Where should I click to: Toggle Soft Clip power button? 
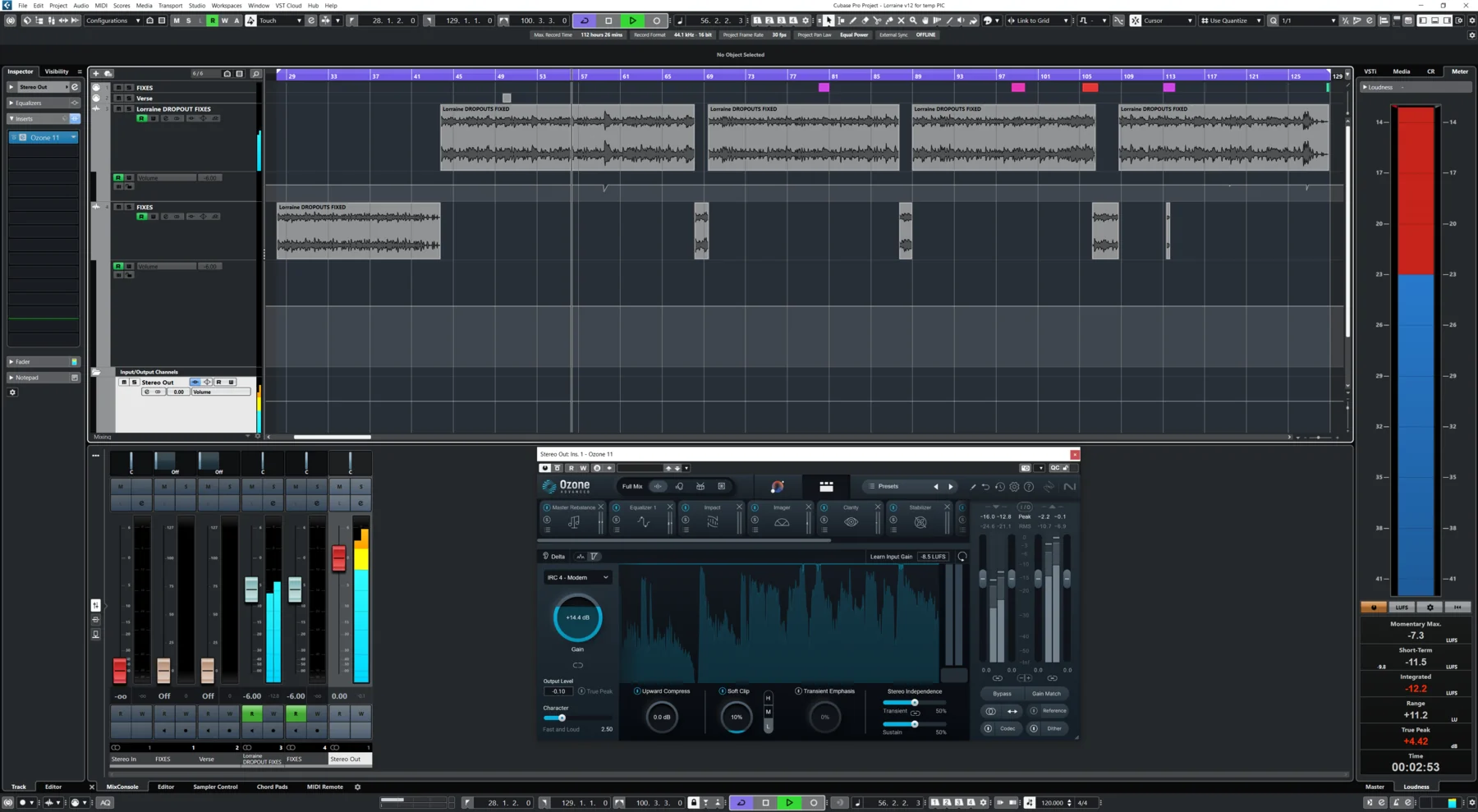723,691
